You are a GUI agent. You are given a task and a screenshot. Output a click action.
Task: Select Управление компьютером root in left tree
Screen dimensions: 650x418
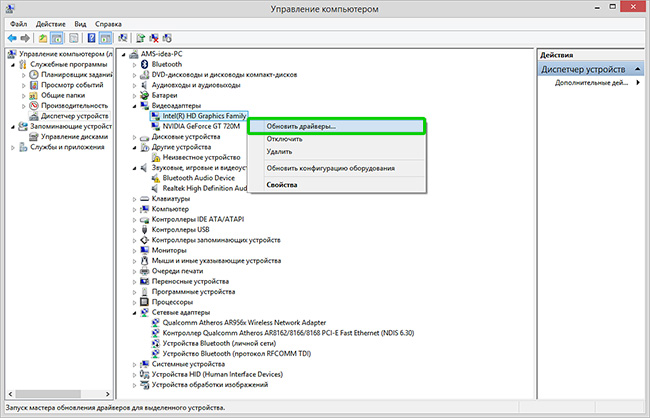click(x=65, y=54)
